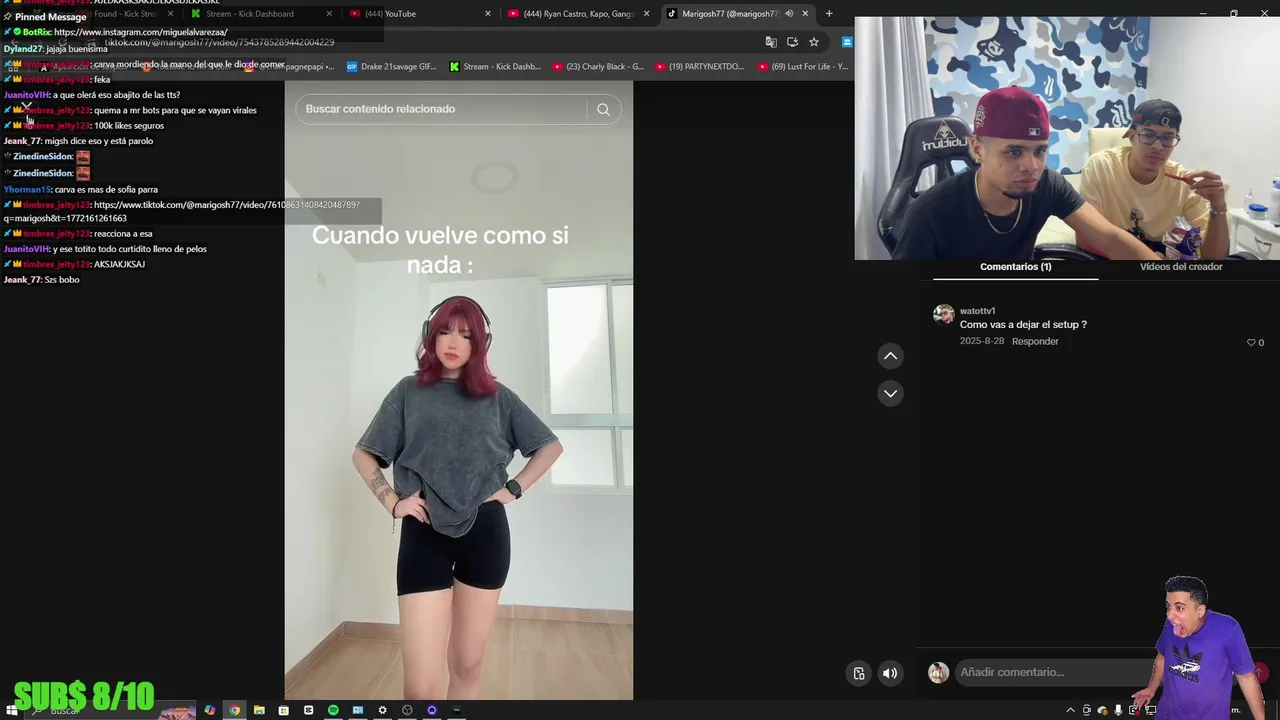Open the 'Stream - Kick Dashb...' bookmark
This screenshot has height=720, width=1280.
495,67
